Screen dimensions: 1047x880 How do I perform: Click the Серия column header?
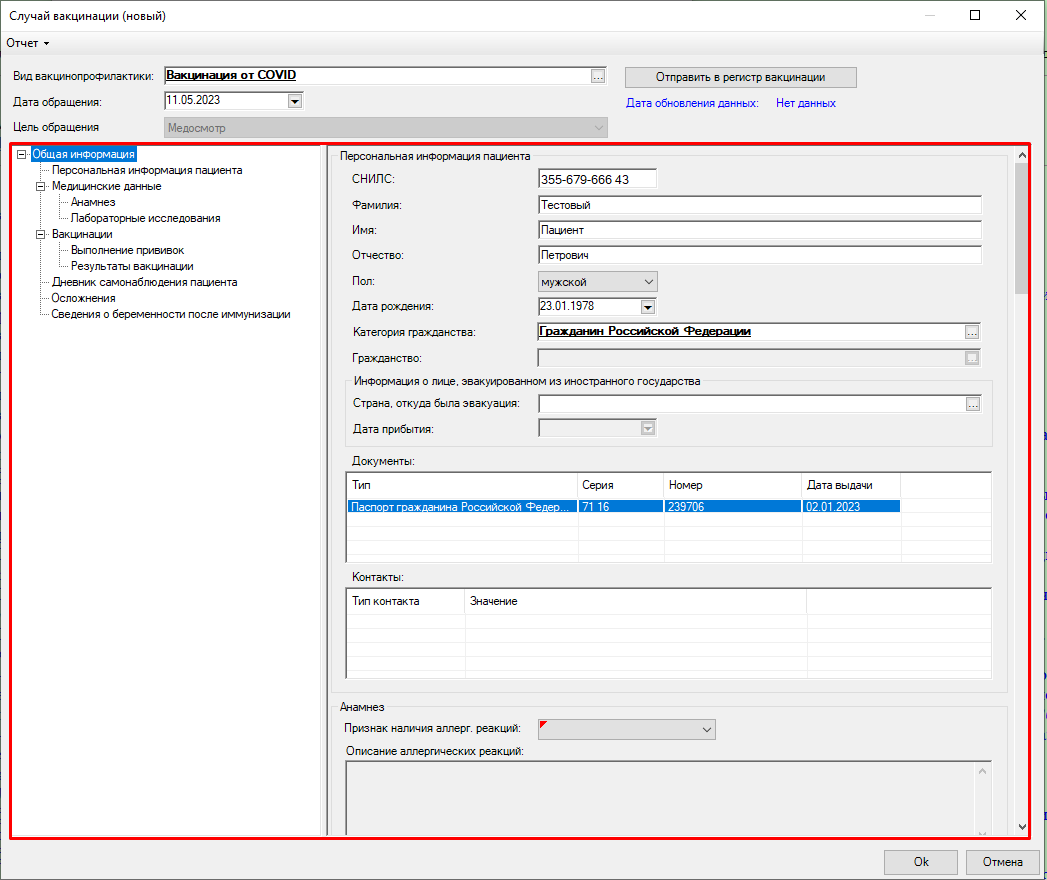[x=621, y=485]
